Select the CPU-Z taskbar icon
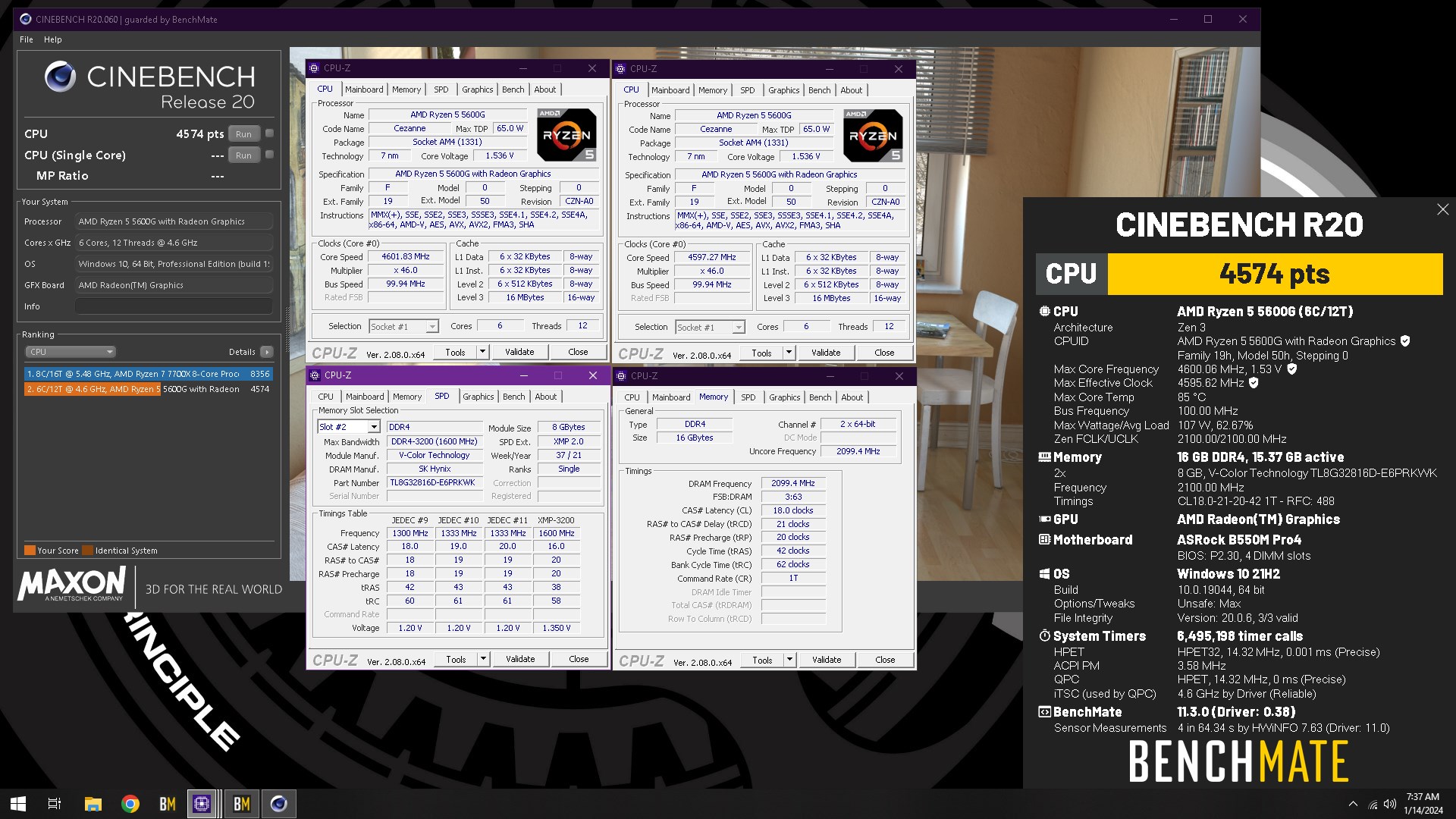Screen dimensions: 1456x819 coord(202,803)
